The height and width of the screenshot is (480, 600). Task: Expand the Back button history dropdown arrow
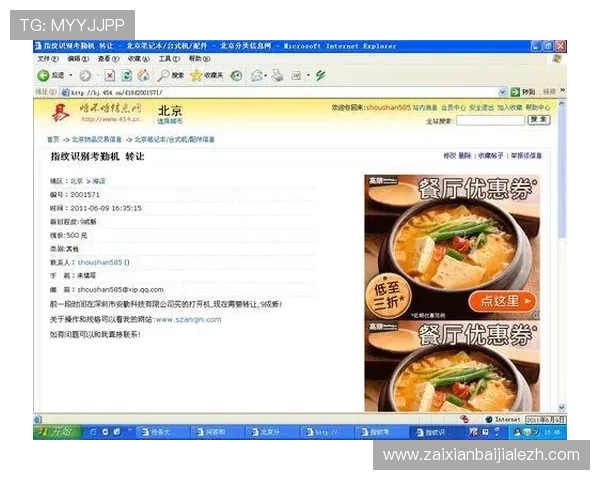[x=71, y=75]
